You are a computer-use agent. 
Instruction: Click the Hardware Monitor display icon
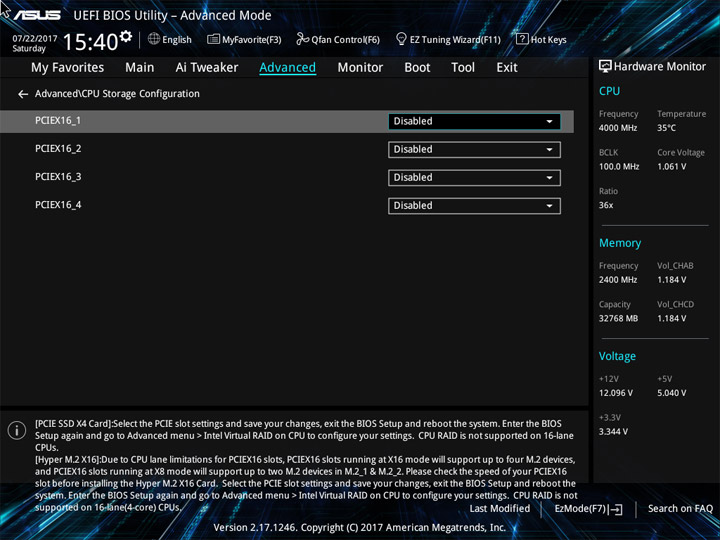pos(605,67)
